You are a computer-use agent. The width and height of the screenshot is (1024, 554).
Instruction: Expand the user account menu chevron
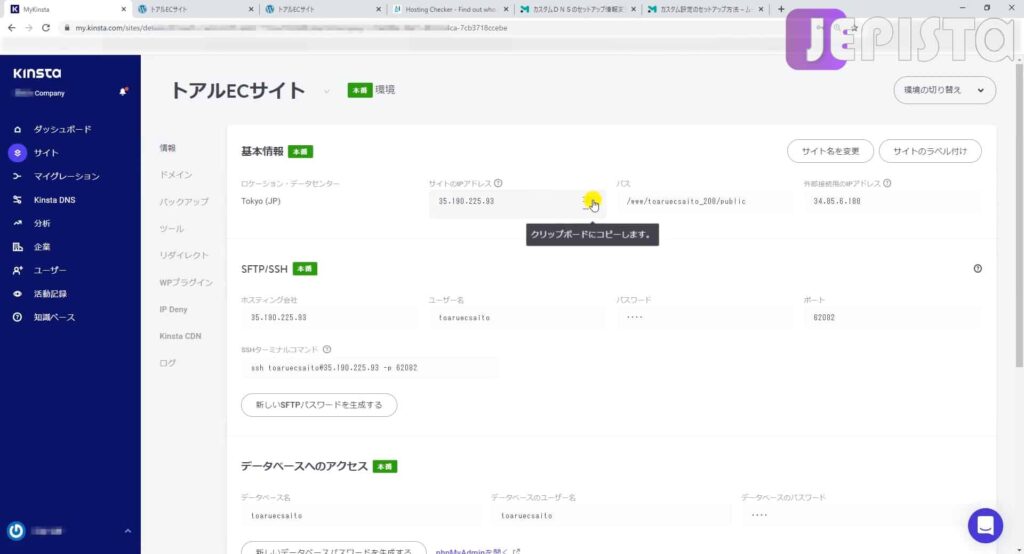click(127, 531)
